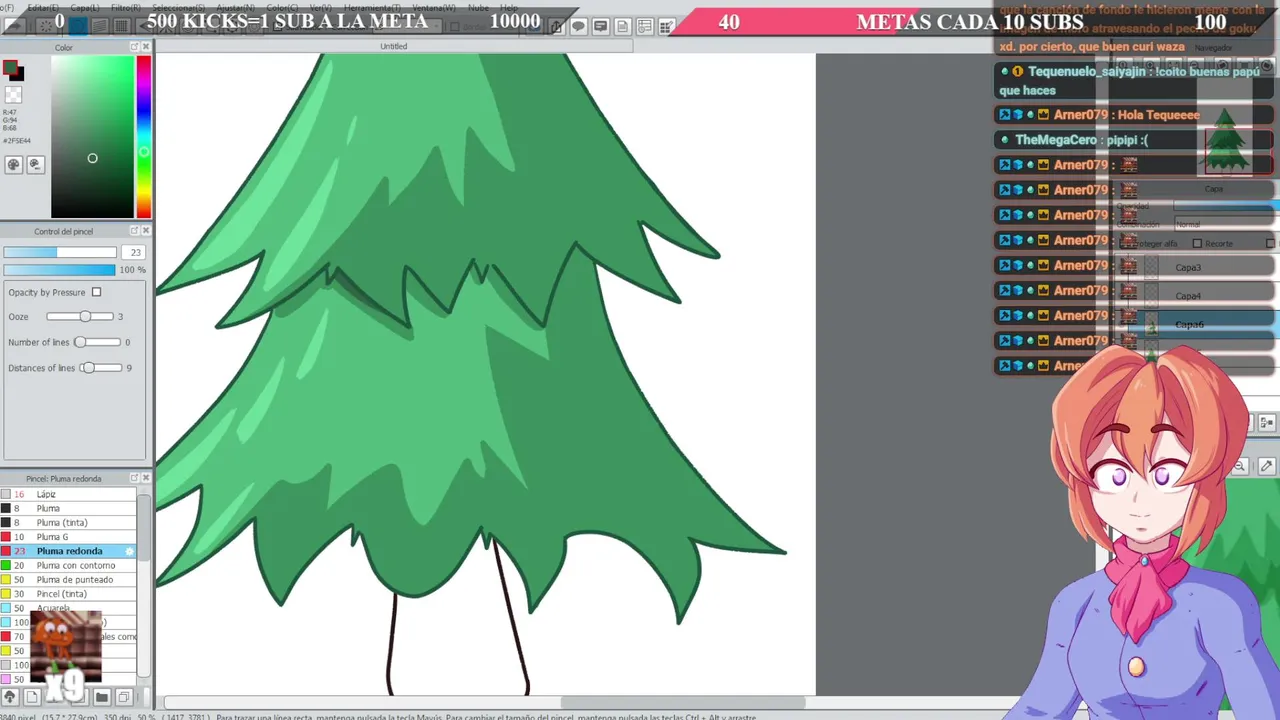This screenshot has width=1280, height=720.
Task: Click the dotted-circle snap icon in the toolbar
Action: pyautogui.click(x=45, y=26)
